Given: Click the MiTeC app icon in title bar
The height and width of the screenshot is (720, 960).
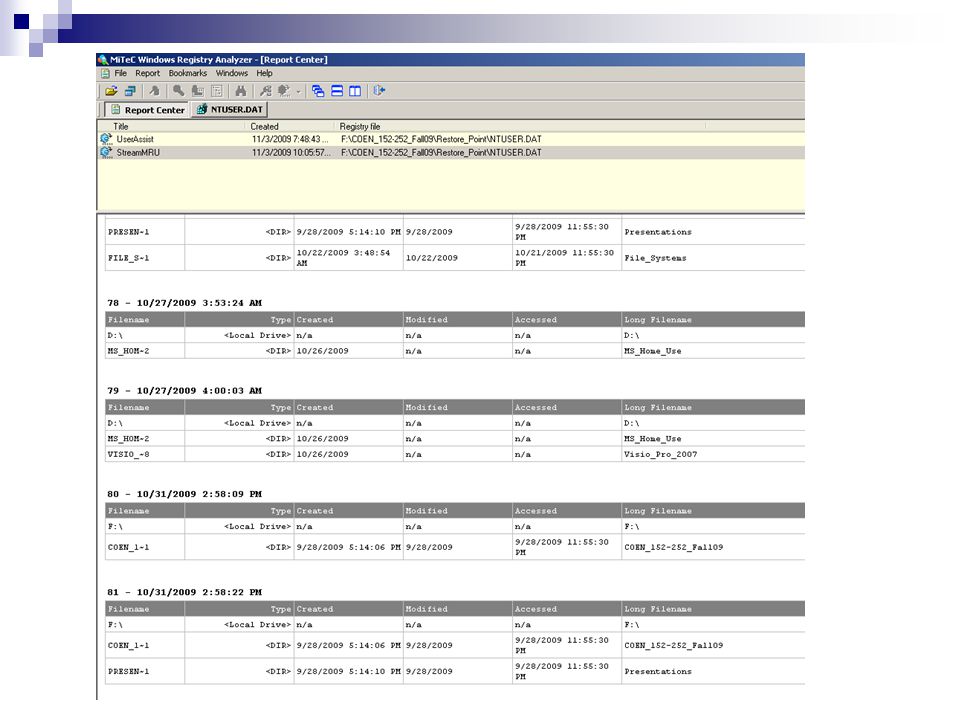Looking at the screenshot, I should point(103,60).
